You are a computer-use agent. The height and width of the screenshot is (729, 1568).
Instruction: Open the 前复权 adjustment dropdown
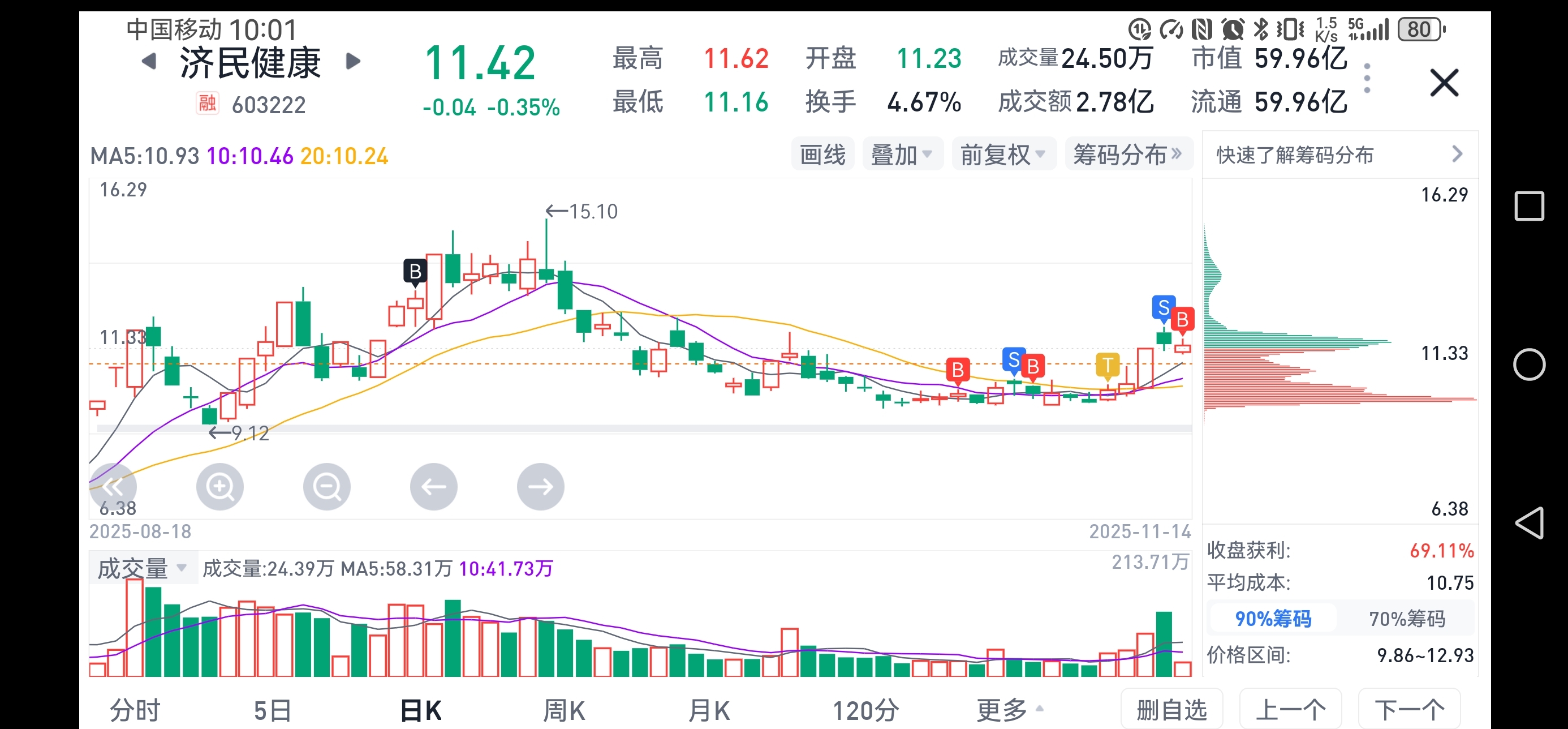1002,155
